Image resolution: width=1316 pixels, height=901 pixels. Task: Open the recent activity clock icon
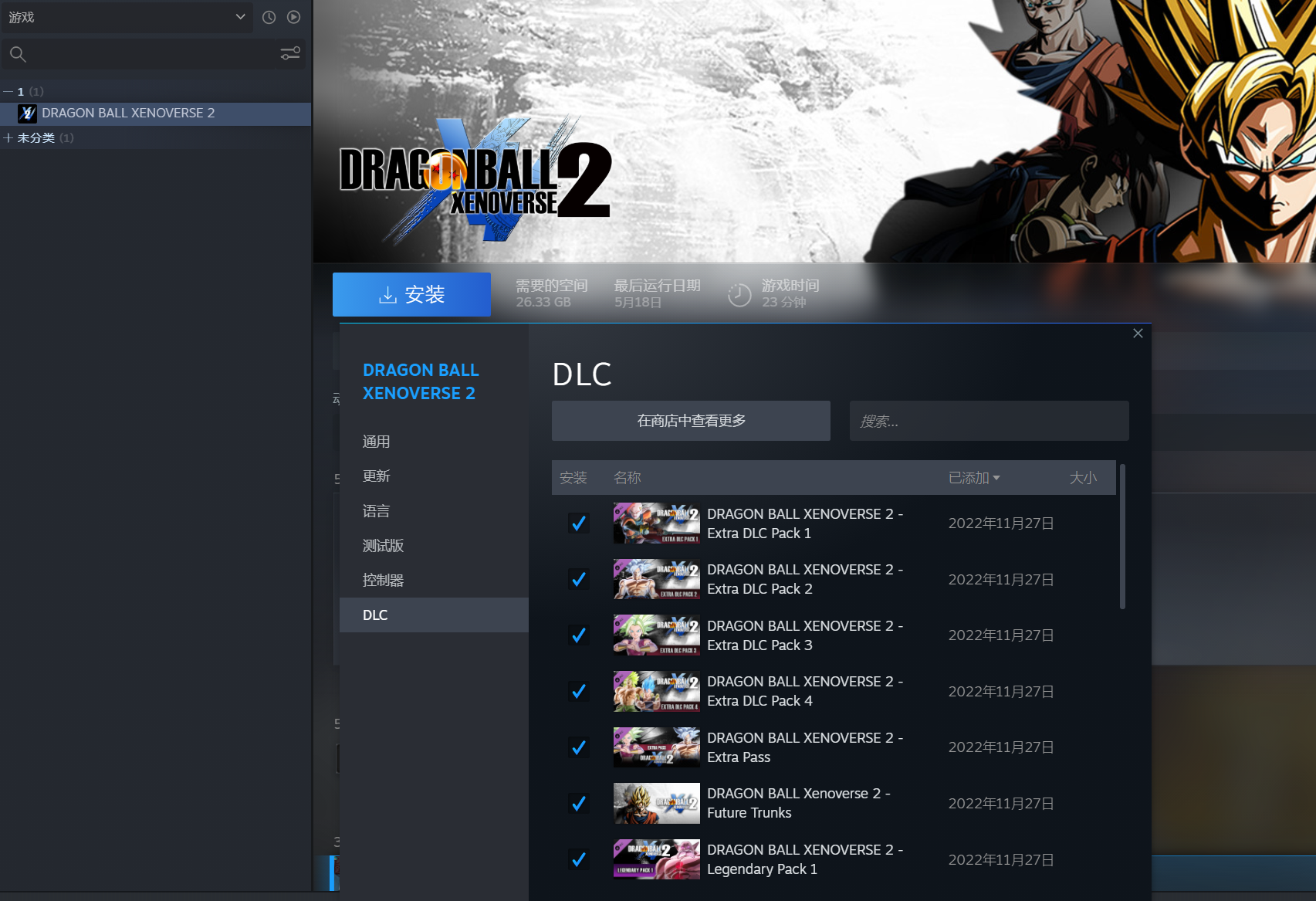269,17
